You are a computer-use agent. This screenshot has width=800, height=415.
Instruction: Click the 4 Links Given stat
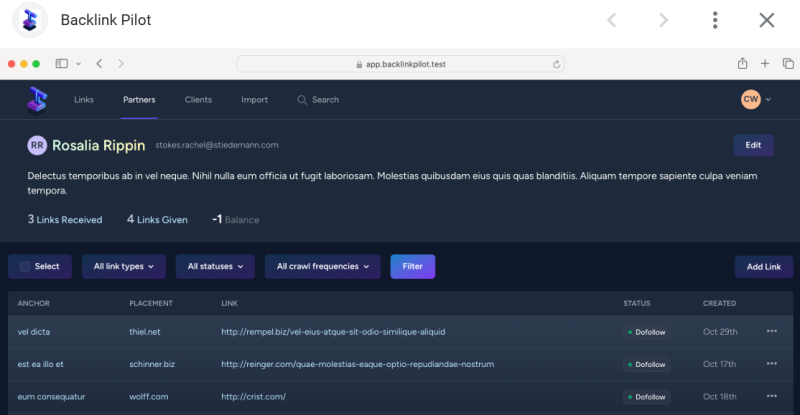coord(157,219)
